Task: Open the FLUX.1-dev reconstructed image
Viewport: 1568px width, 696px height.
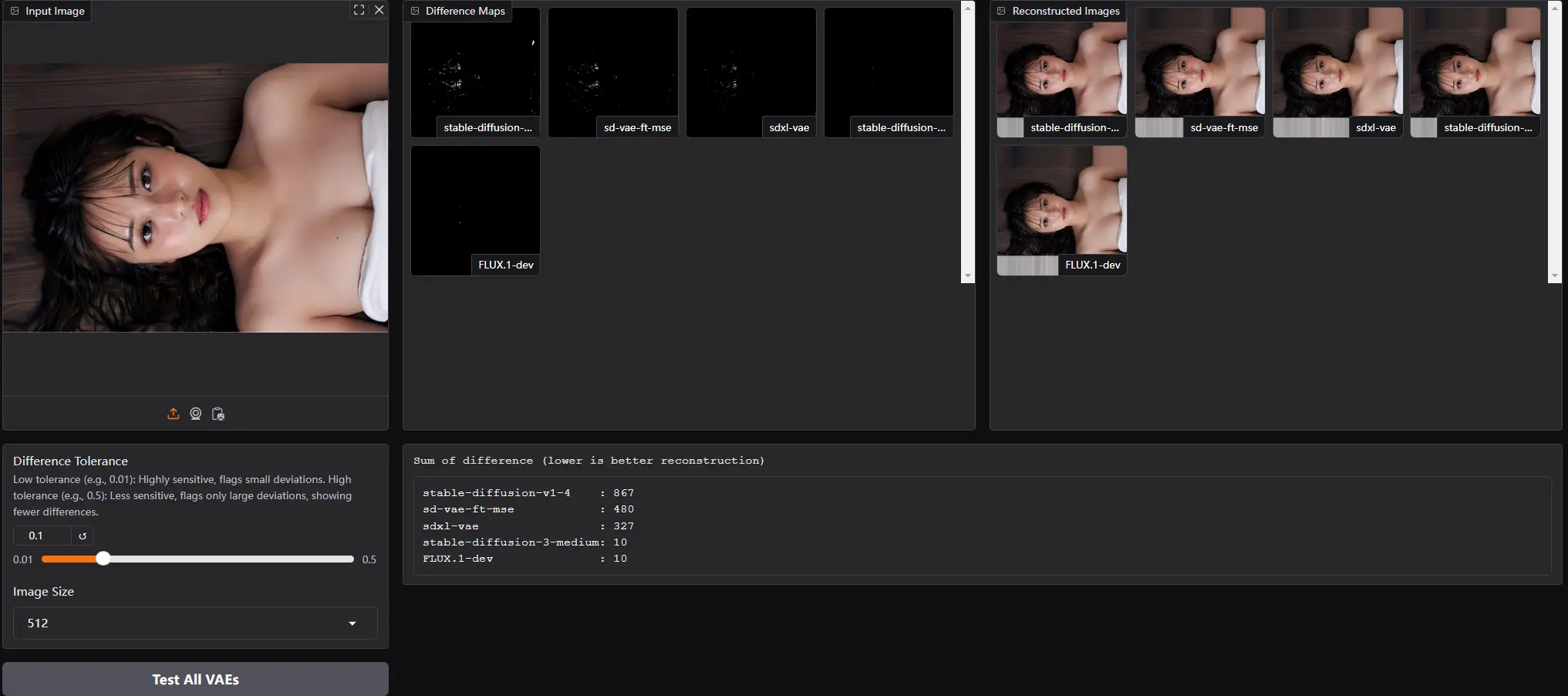Action: (x=1061, y=210)
